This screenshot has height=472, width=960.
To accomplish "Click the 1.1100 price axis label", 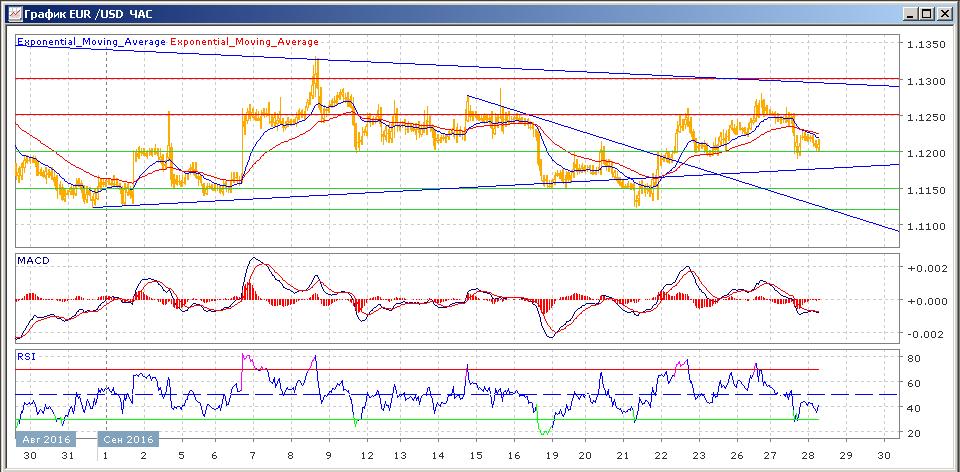I will tap(928, 227).
